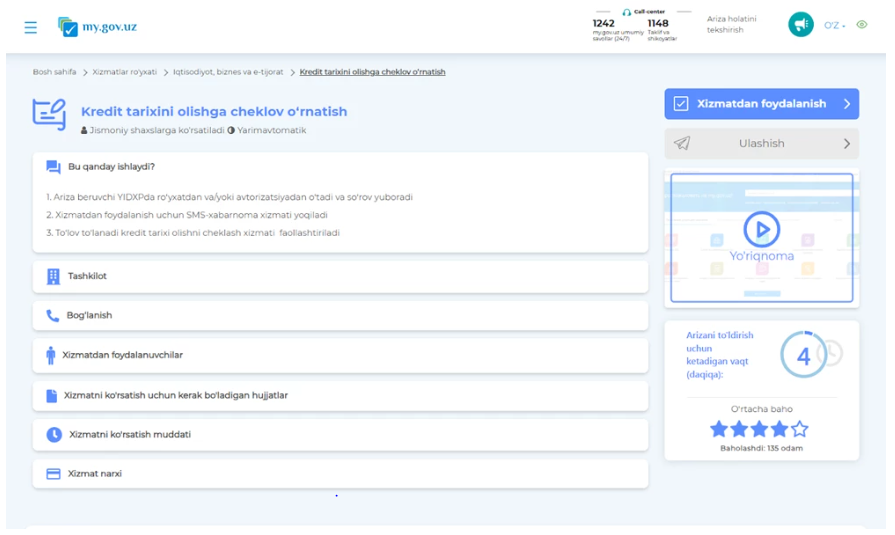
Task: Expand Xizmatni ko'rsatish uchun kerak bo'ladigan hujjatlar
Action: tap(340, 396)
